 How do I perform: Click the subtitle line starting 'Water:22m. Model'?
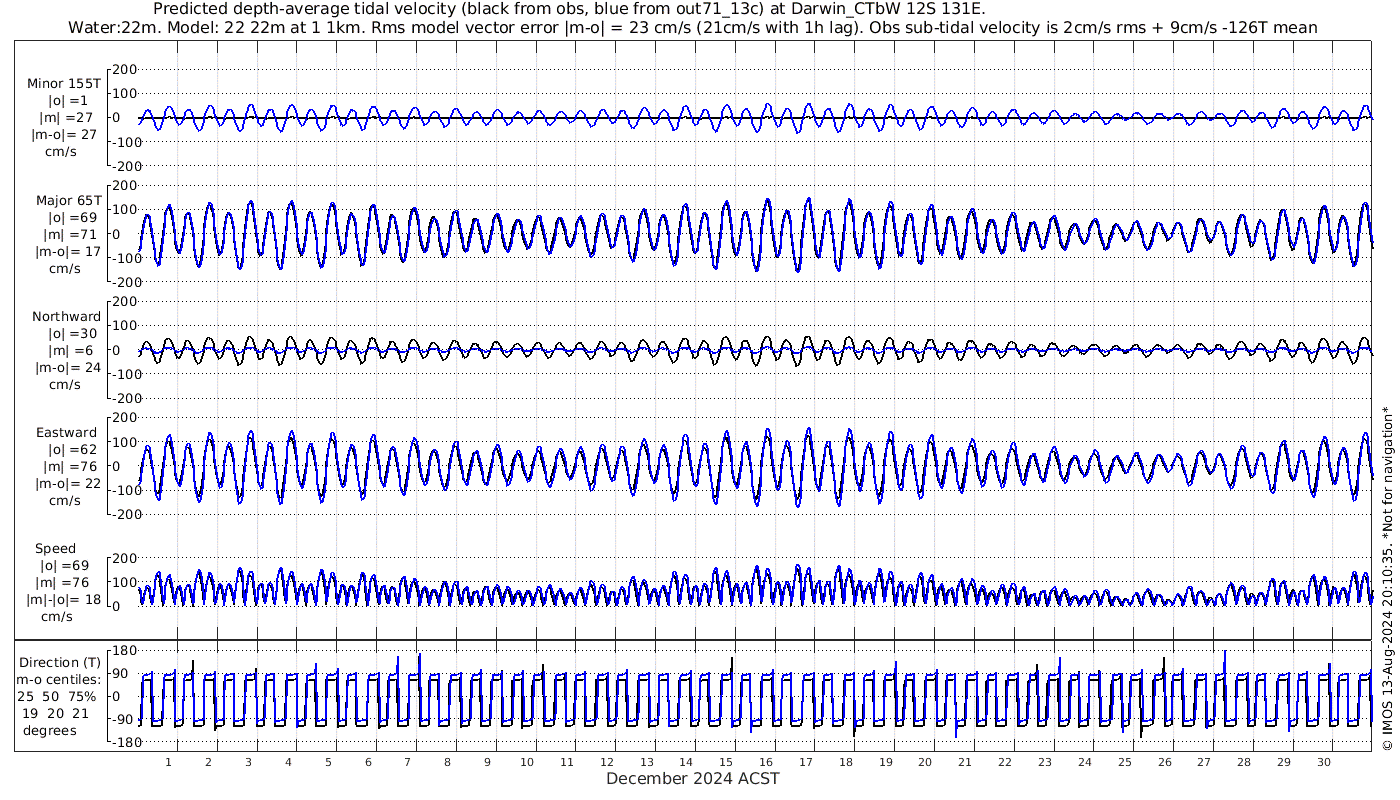[692, 27]
